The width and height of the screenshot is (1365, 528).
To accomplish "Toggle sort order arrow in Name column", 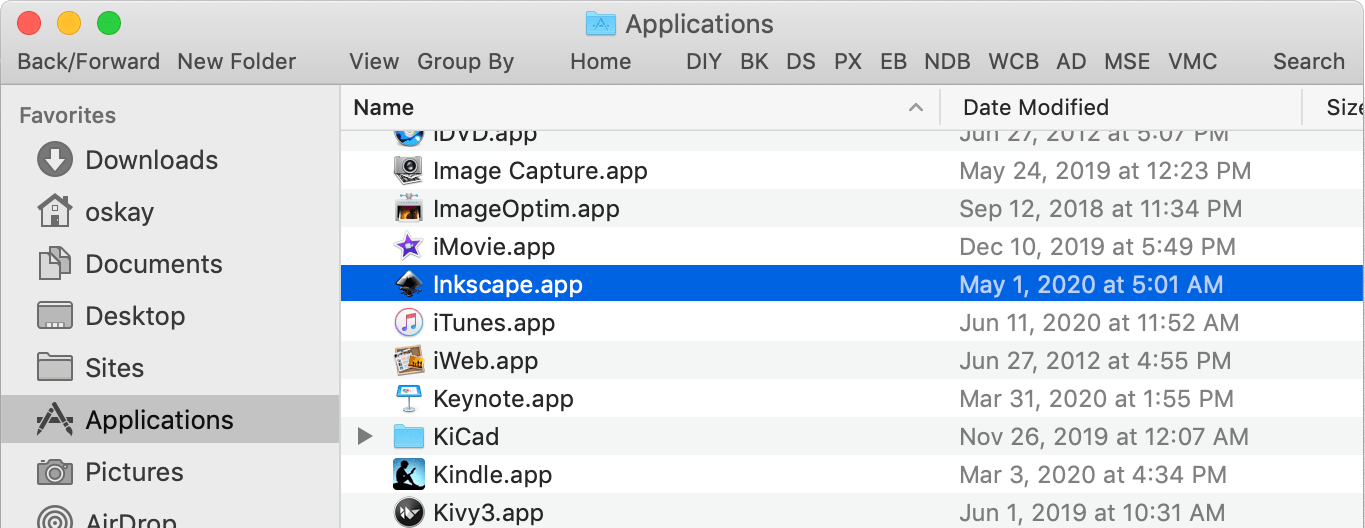I will click(x=915, y=107).
